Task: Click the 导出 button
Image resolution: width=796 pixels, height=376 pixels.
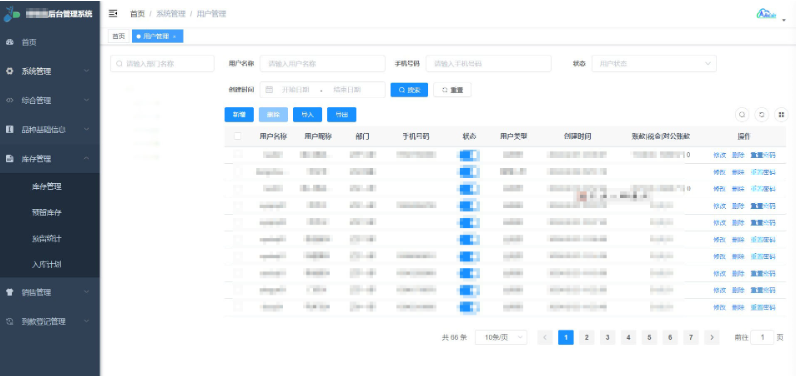Action: 342,115
